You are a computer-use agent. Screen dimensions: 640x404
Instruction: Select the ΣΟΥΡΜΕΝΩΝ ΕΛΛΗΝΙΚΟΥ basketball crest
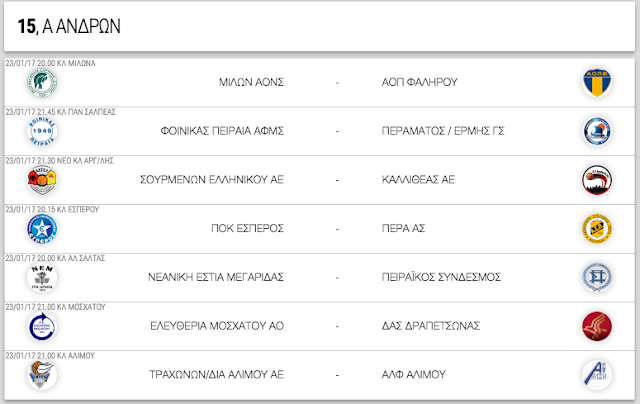pos(42,180)
